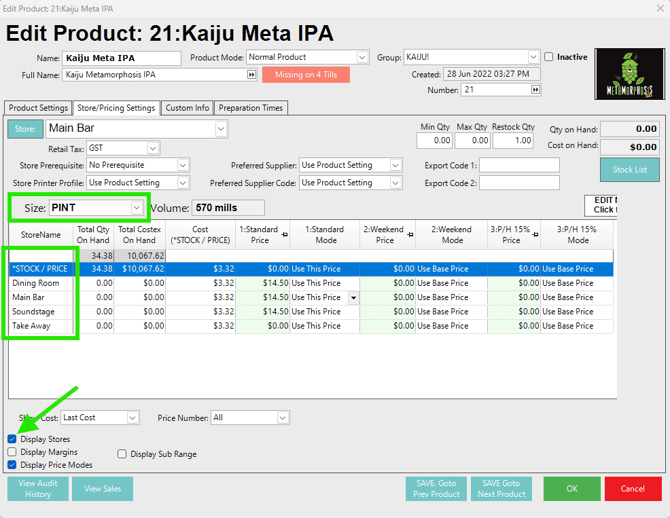The image size is (670, 518).
Task: Expand the Retail Tax GST dropdown
Action: pos(152,148)
